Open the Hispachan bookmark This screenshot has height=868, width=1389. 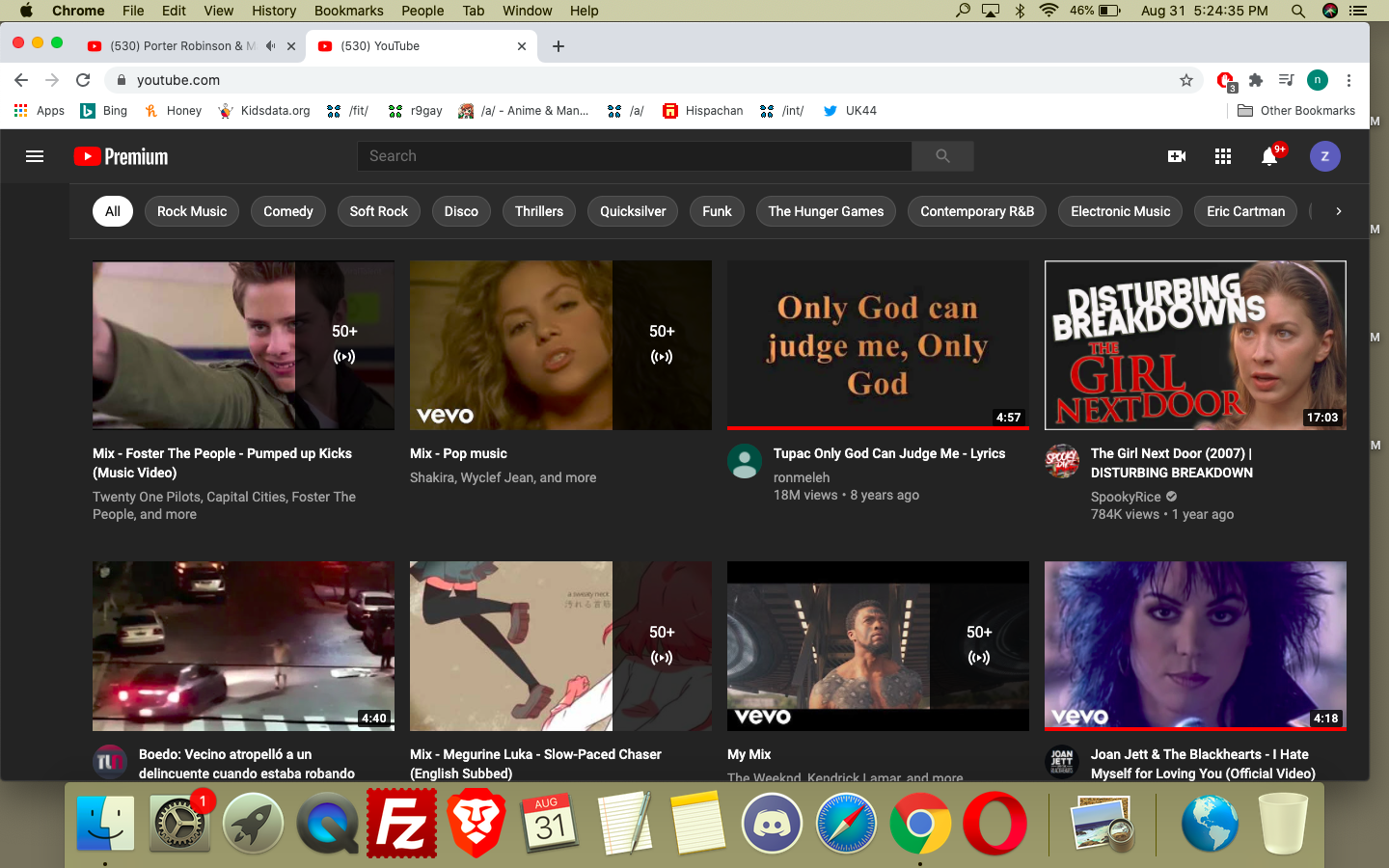coord(703,111)
